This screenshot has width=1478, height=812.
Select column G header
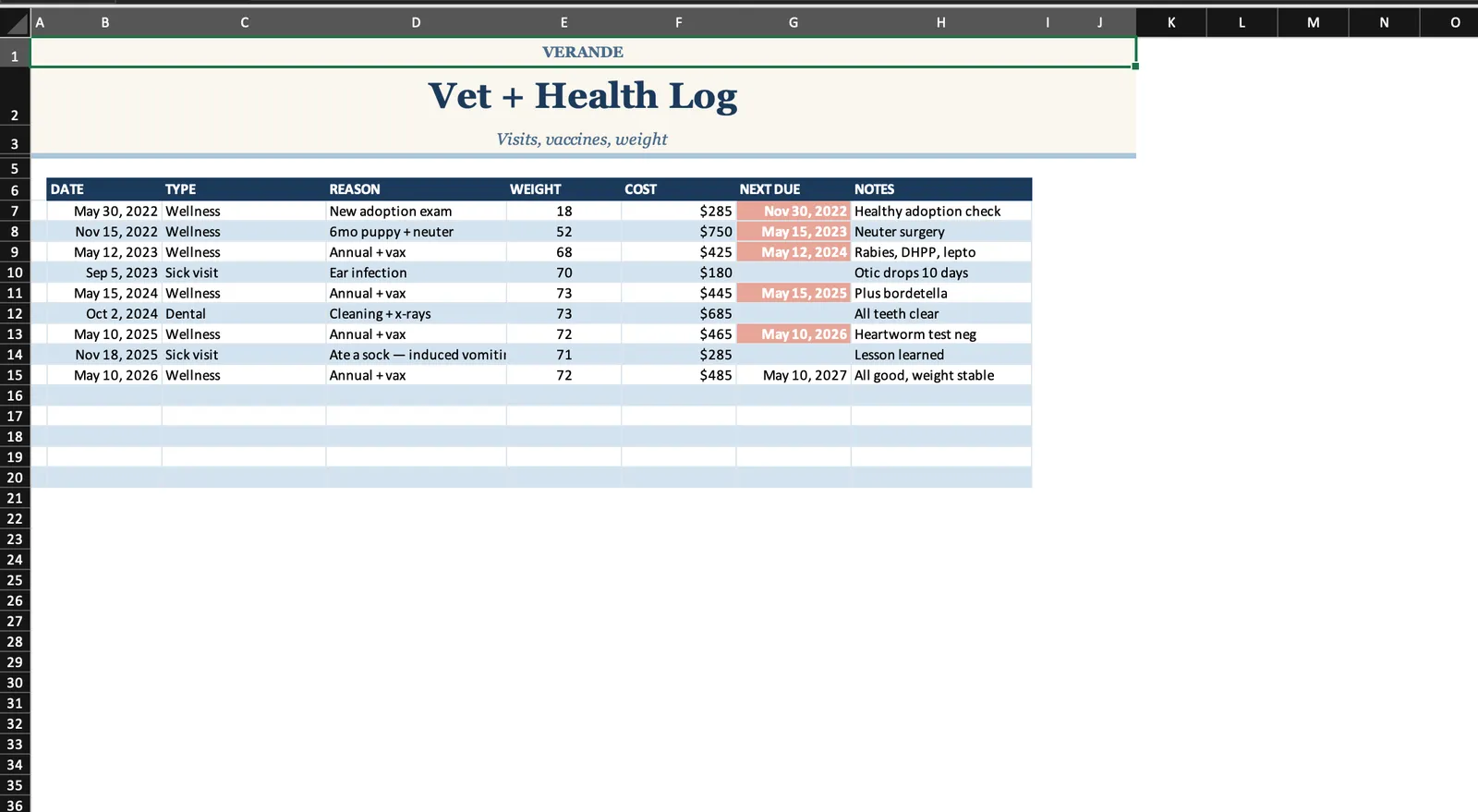(x=794, y=22)
